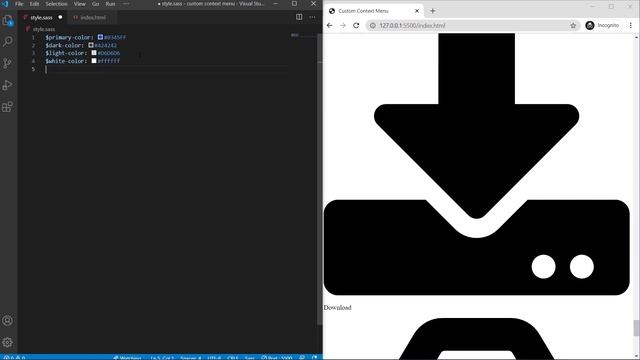This screenshot has width=640, height=360.
Task: Click the style.sass breadcrumb
Action: click(44, 29)
